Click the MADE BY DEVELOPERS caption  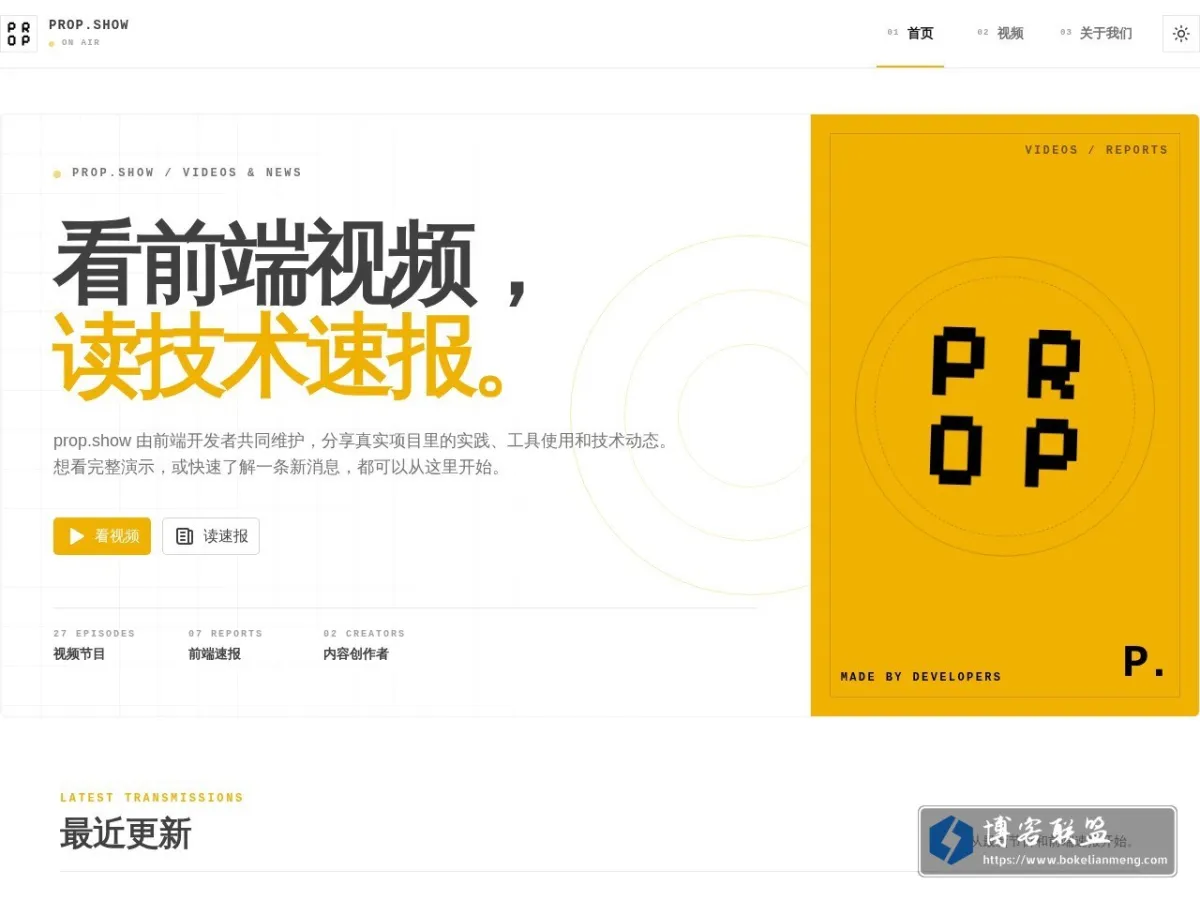[x=921, y=677]
